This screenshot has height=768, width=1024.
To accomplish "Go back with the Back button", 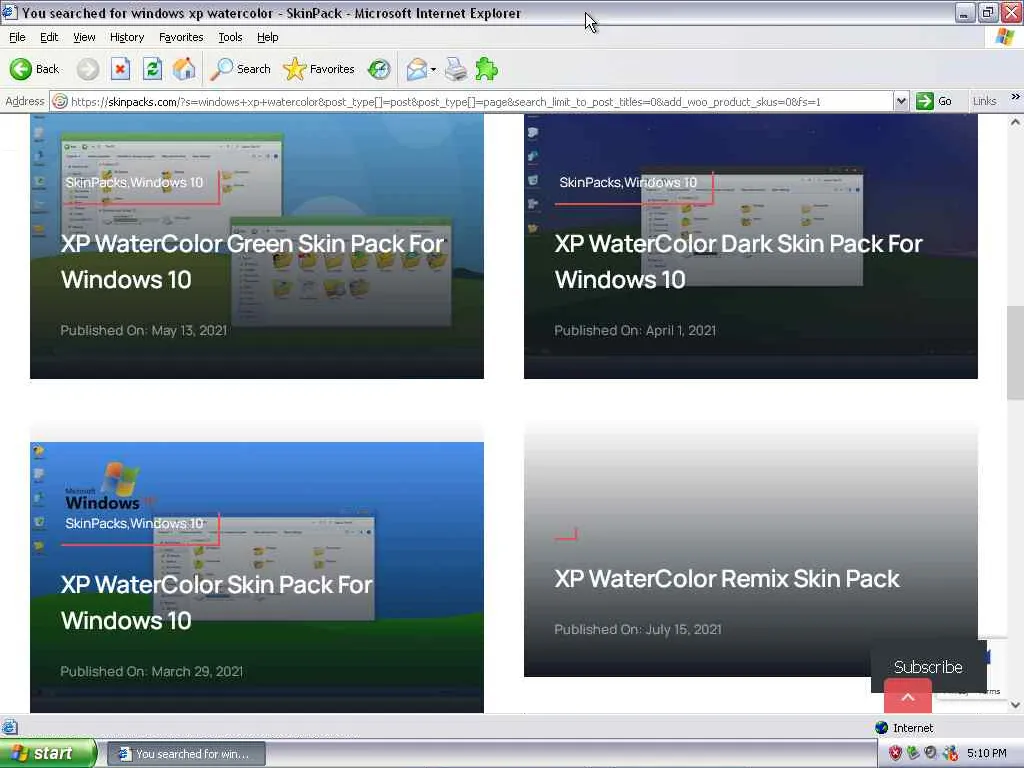I will 35,69.
